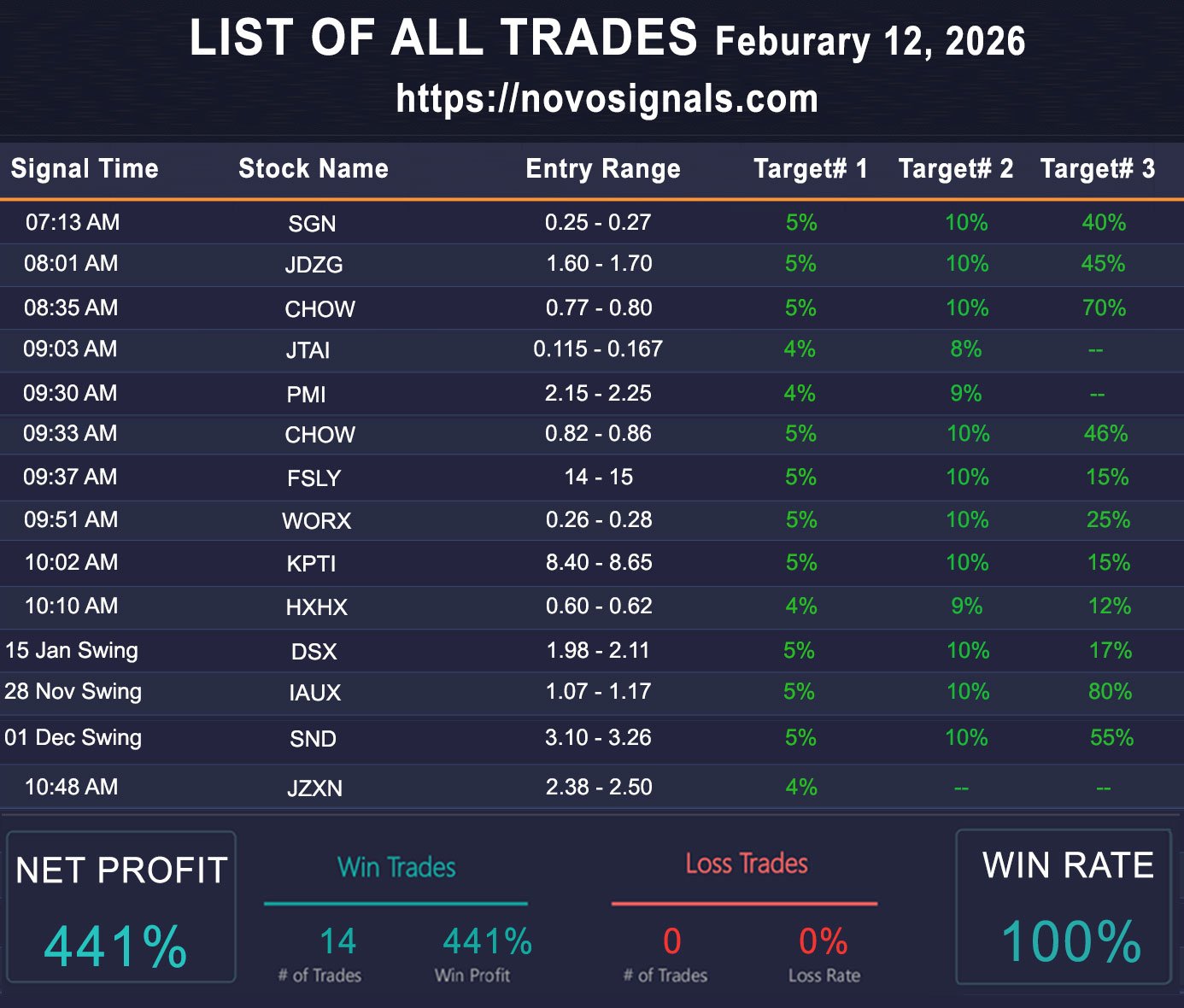Click the Target# 3 column header
The width and height of the screenshot is (1184, 1008).
[x=1097, y=169]
